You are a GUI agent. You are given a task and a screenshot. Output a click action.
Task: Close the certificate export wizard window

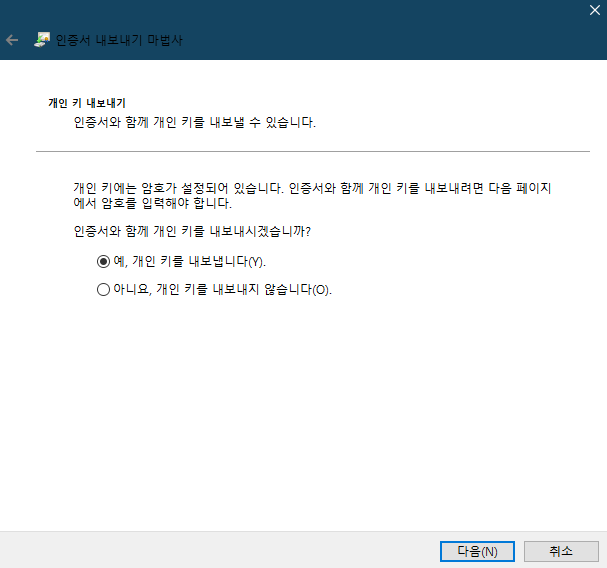(595, 10)
